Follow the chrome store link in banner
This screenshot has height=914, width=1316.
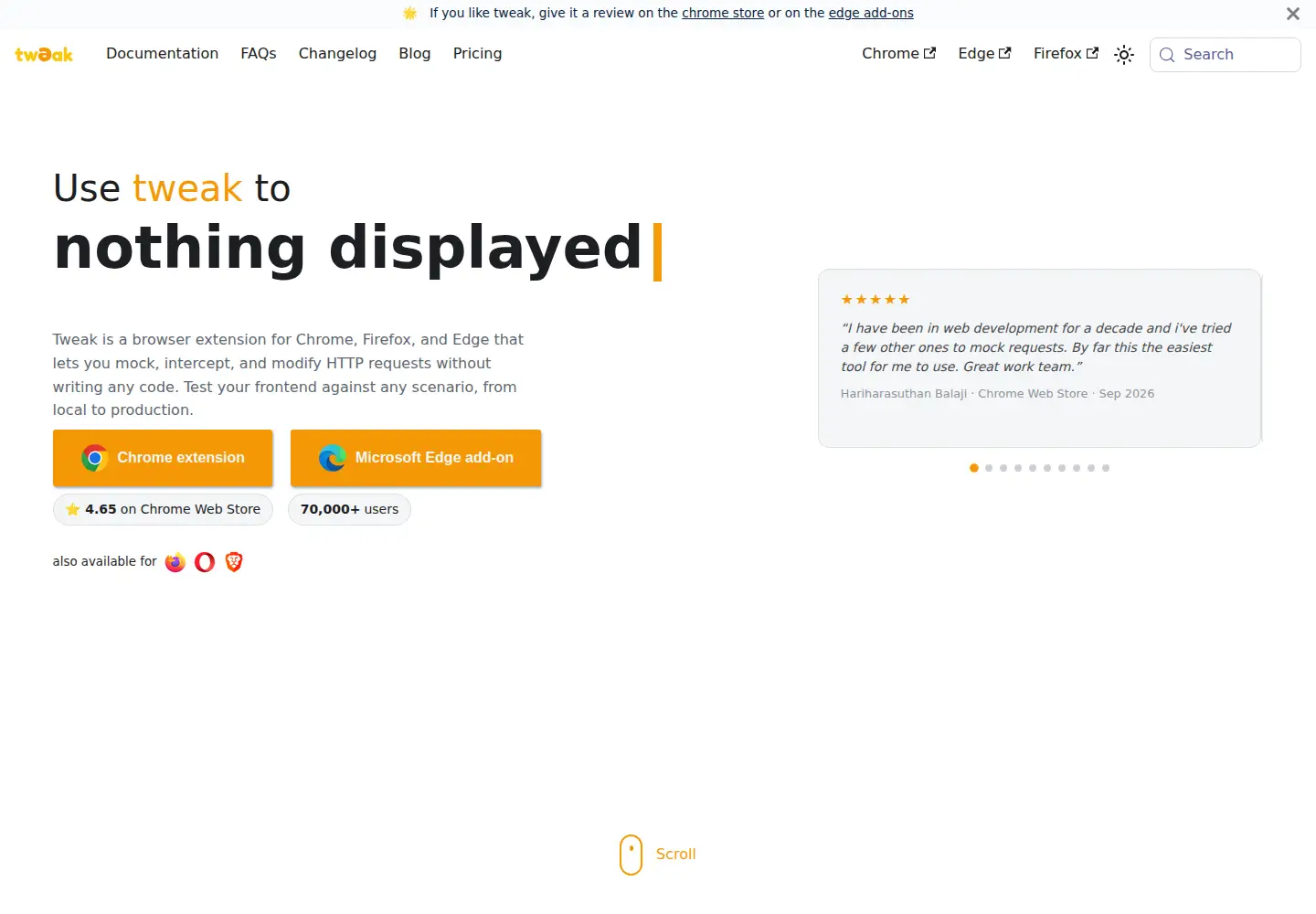[723, 13]
